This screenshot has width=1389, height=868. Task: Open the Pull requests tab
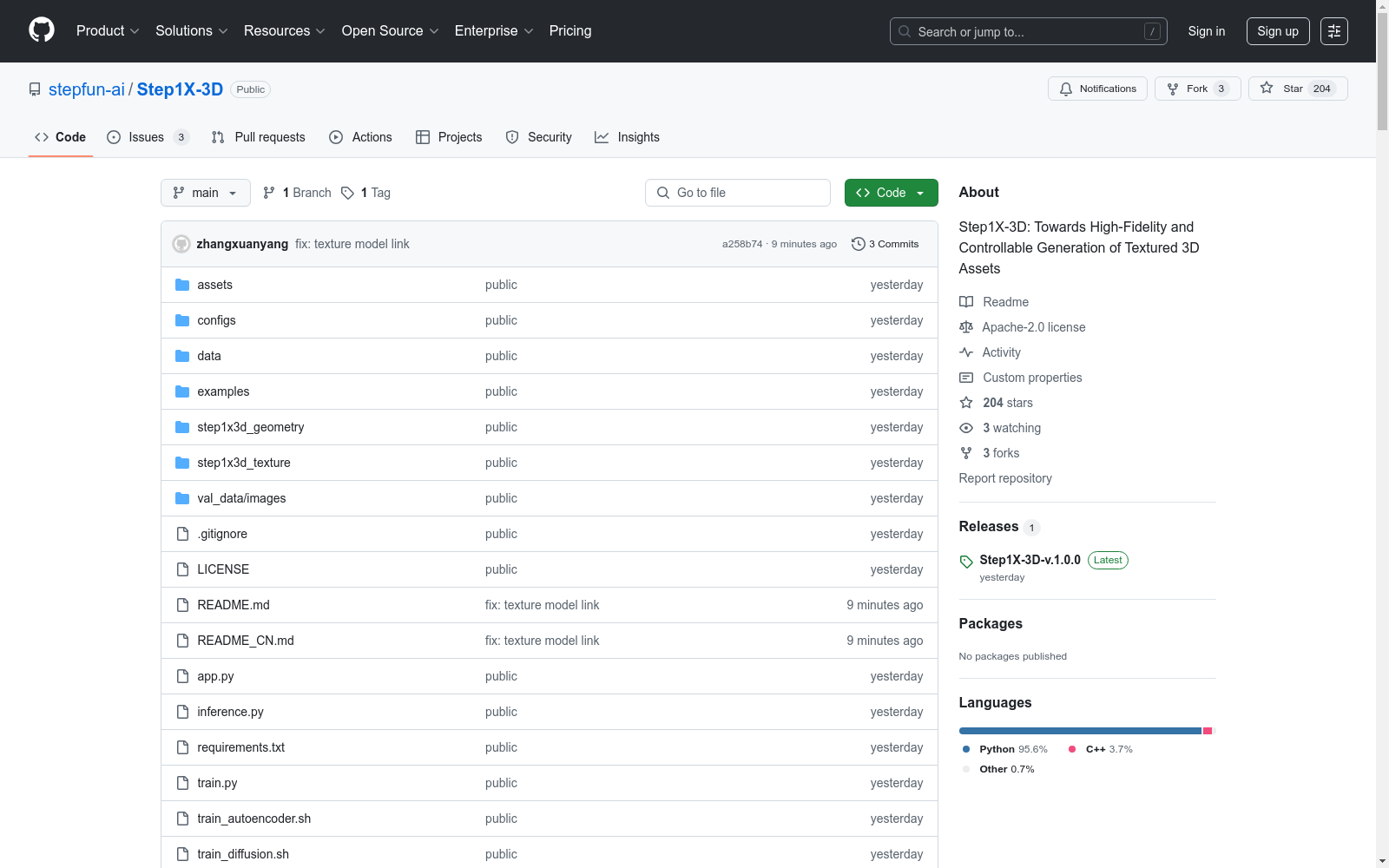tap(259, 137)
